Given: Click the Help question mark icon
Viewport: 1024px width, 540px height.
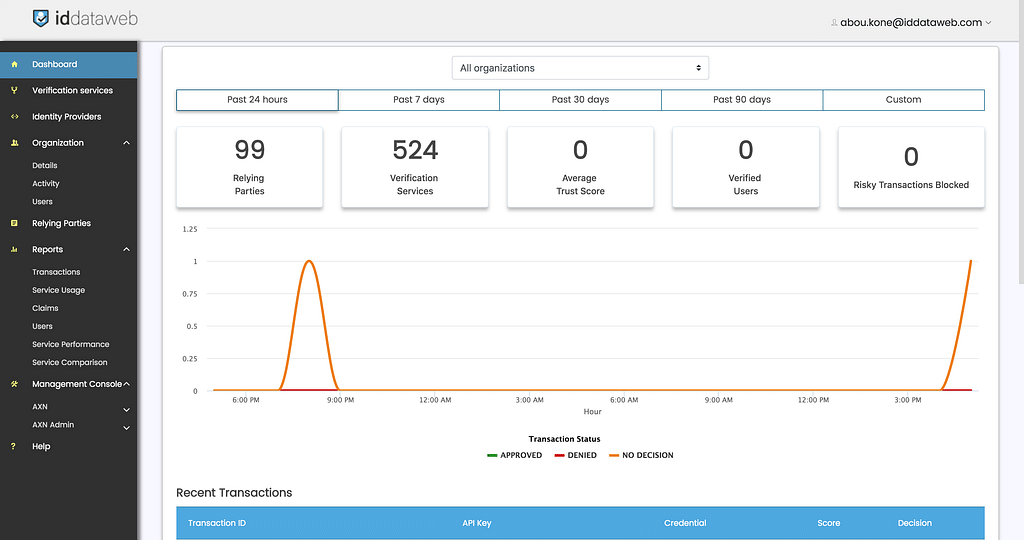Looking at the screenshot, I should click(14, 447).
